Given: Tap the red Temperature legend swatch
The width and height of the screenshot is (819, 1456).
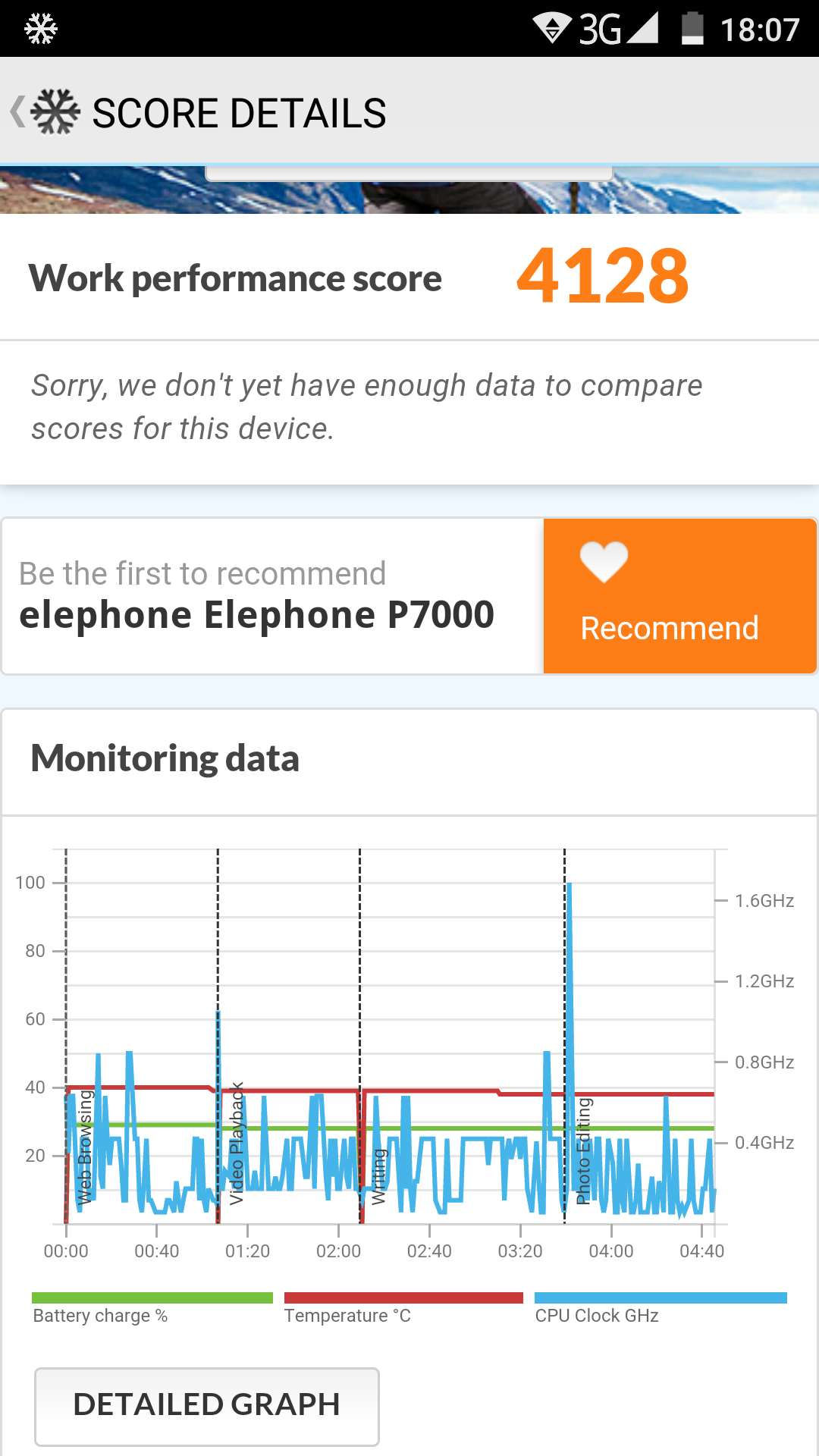Looking at the screenshot, I should click(x=403, y=1298).
